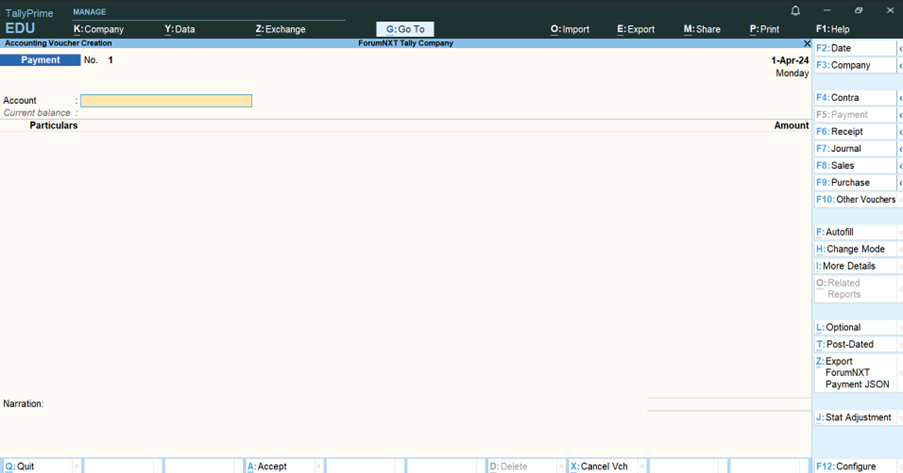Mark voucher as T: Post-Dated
The height and width of the screenshot is (473, 903).
855,345
